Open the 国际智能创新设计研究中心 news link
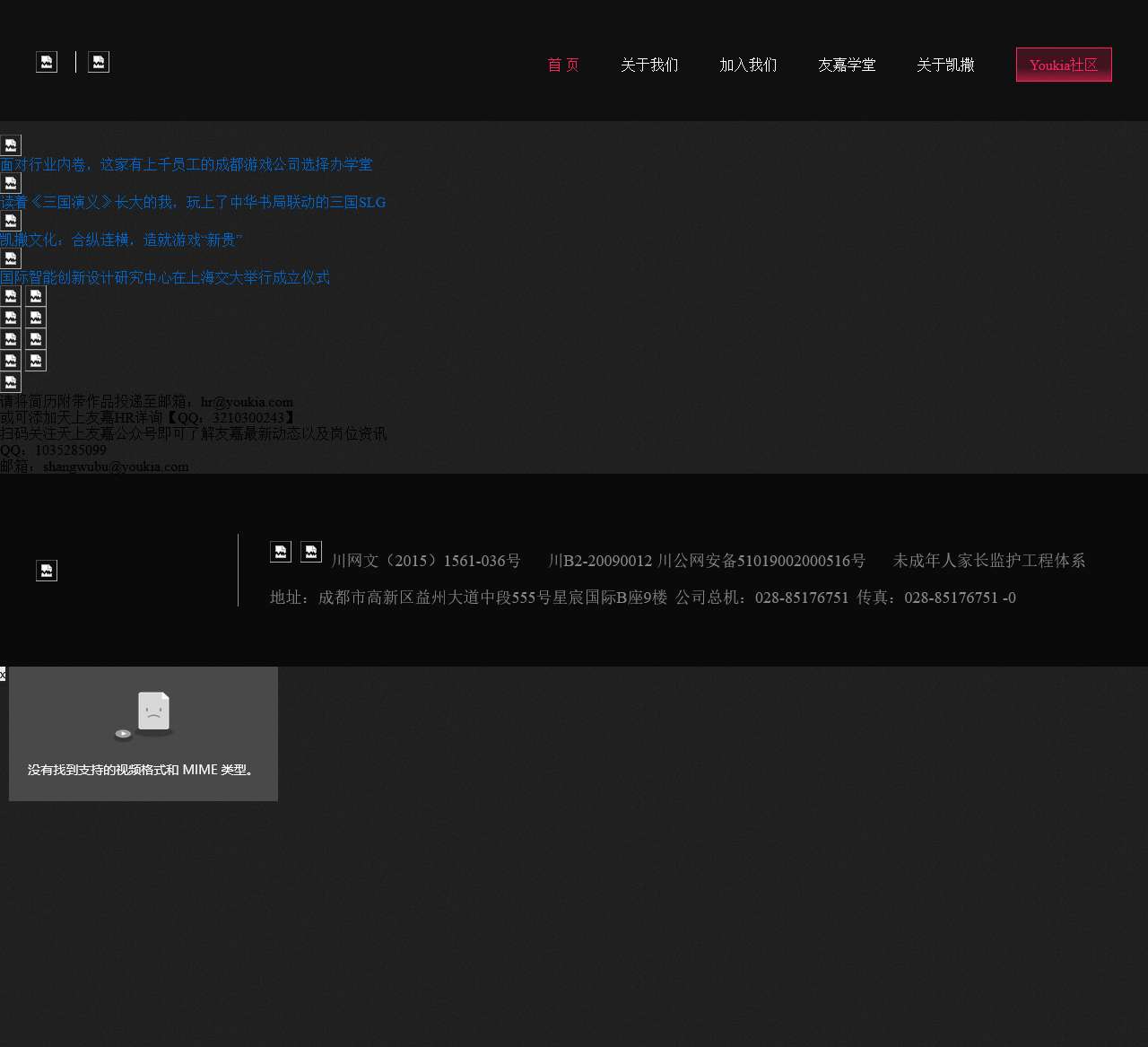 [165, 277]
